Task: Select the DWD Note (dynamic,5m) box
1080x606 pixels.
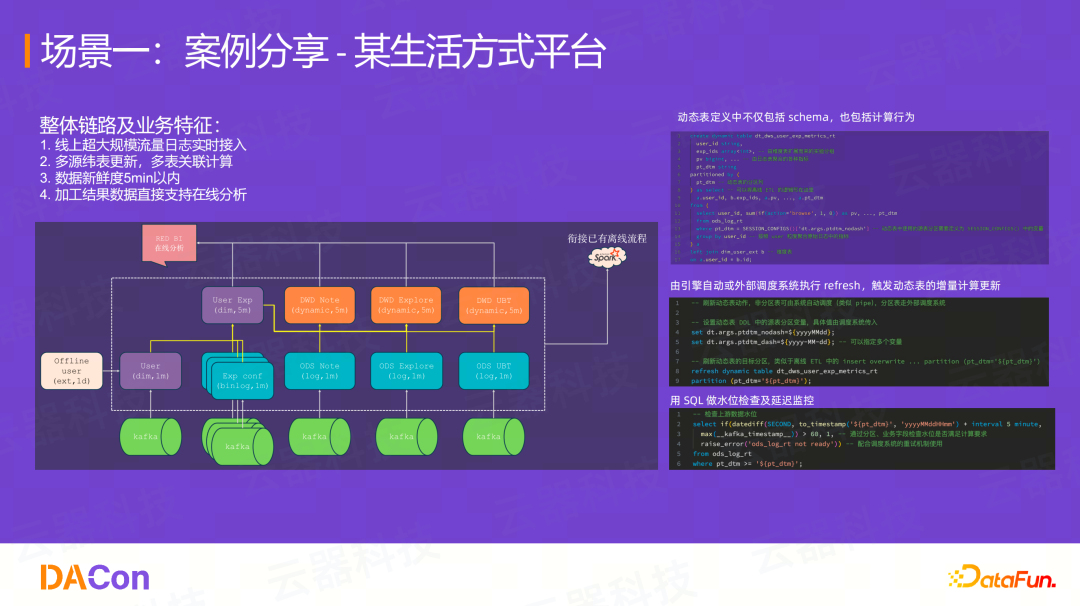Action: 320,305
